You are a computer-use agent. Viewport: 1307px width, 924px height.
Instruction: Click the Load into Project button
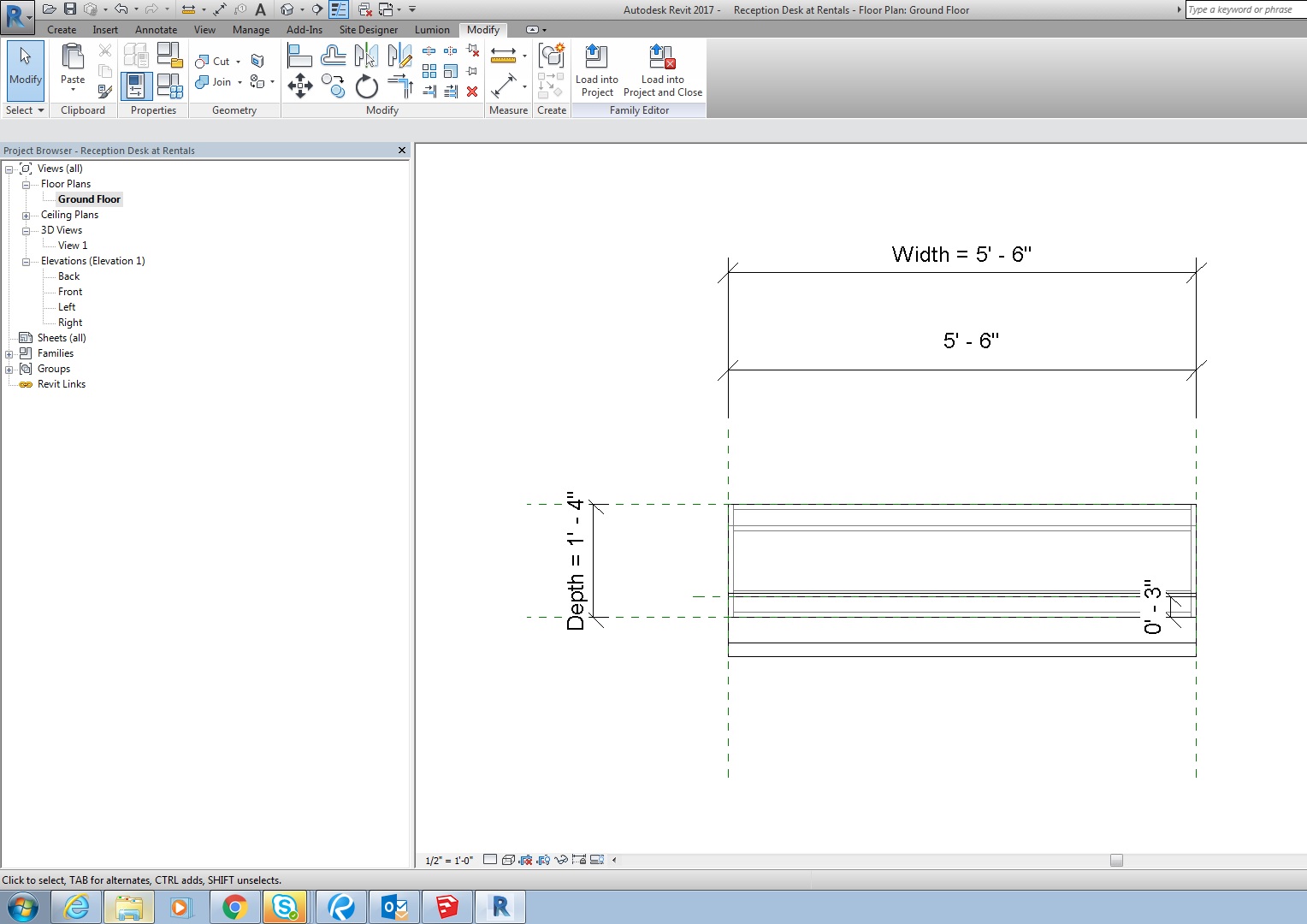pos(596,70)
